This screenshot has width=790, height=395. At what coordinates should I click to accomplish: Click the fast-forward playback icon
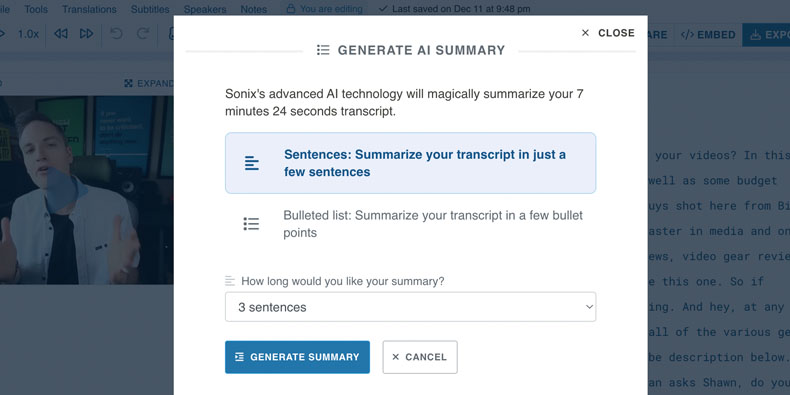coord(87,34)
